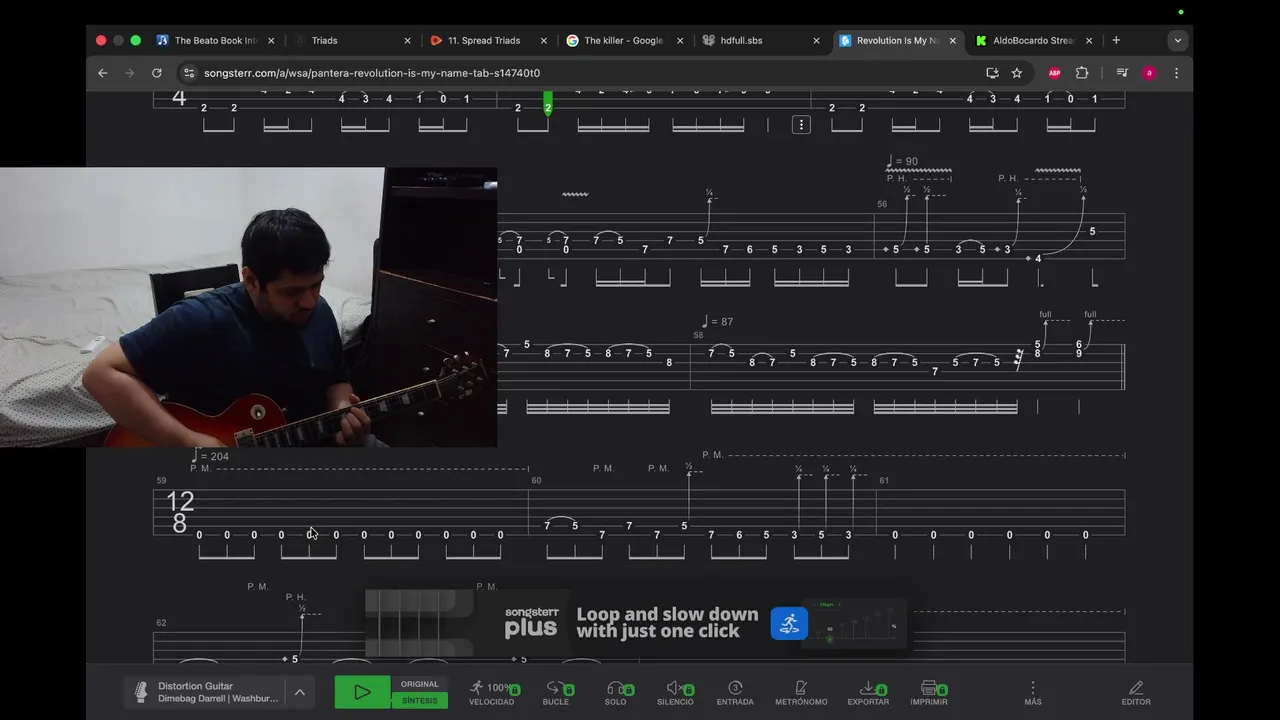Click the Songsterr Plus loop banner

636,624
